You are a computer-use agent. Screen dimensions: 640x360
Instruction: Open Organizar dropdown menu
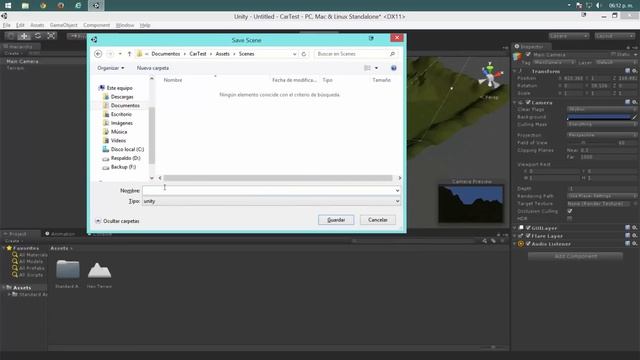(x=111, y=68)
